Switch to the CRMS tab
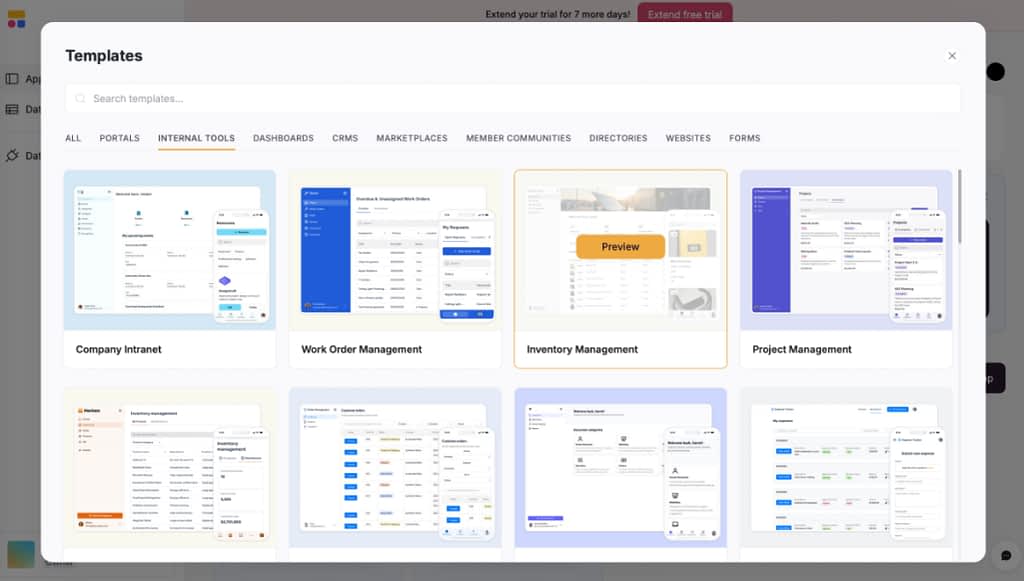Image resolution: width=1024 pixels, height=581 pixels. click(x=345, y=138)
